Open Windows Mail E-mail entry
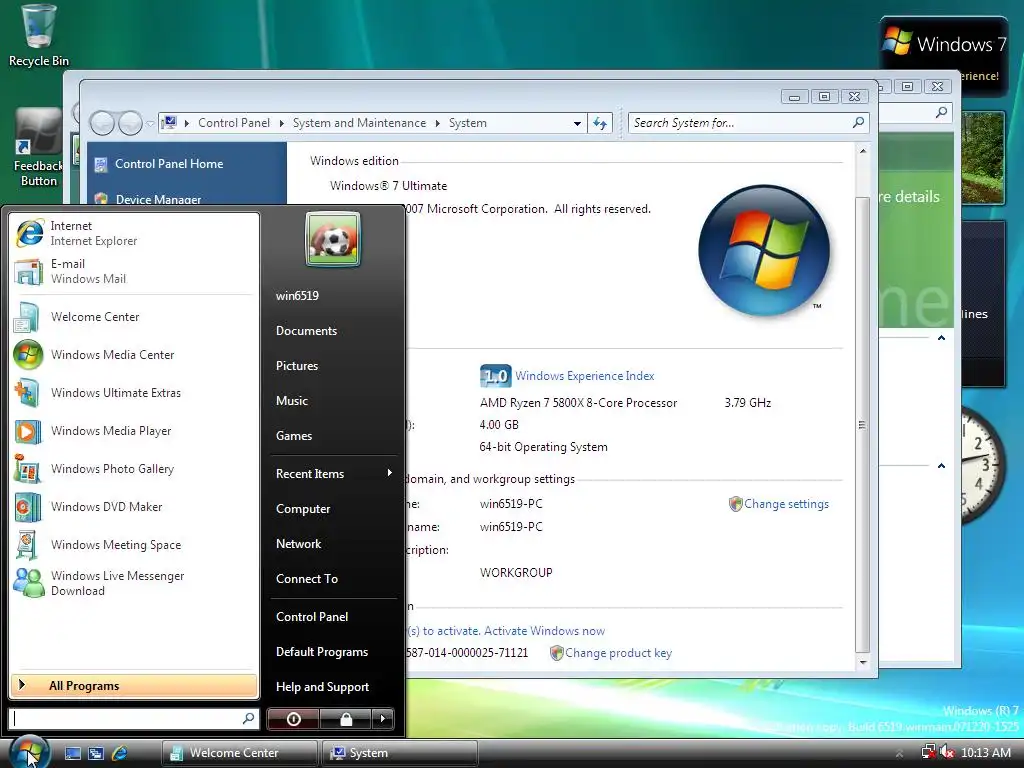Image resolution: width=1024 pixels, height=768 pixels. pos(134,271)
